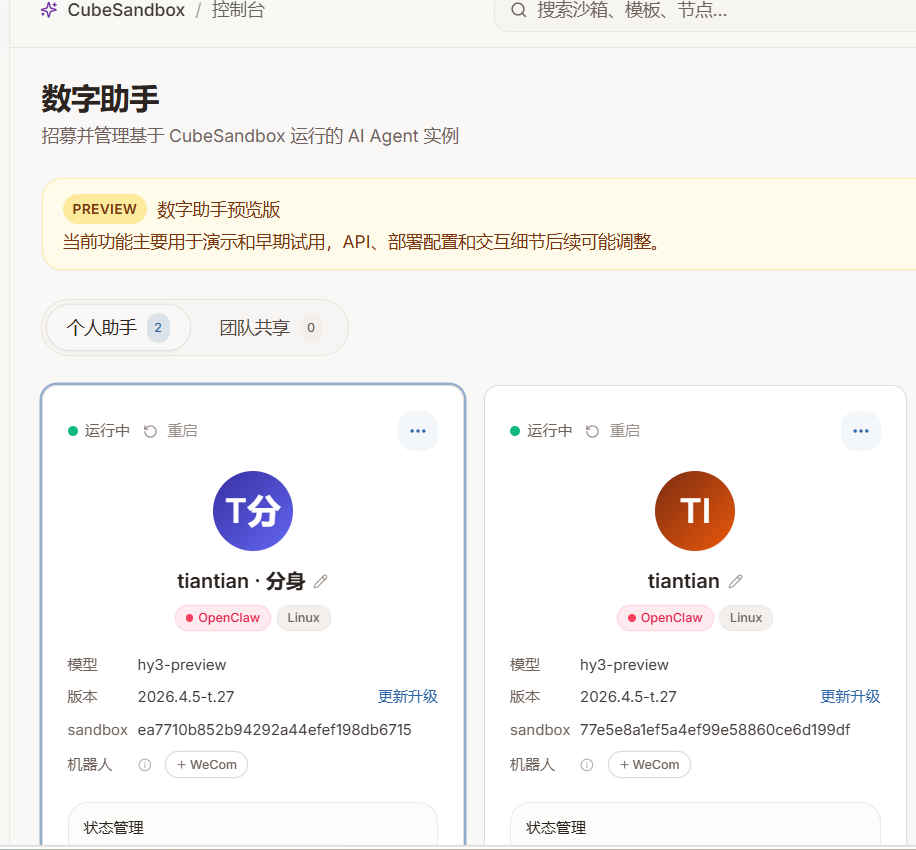Switch to the 团队共享 tab

pyautogui.click(x=270, y=328)
